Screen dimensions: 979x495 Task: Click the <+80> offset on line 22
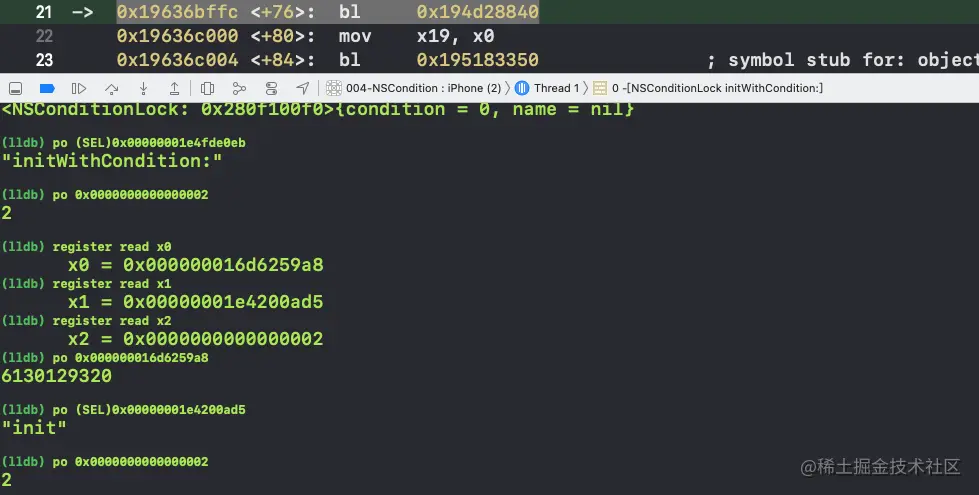coord(283,36)
